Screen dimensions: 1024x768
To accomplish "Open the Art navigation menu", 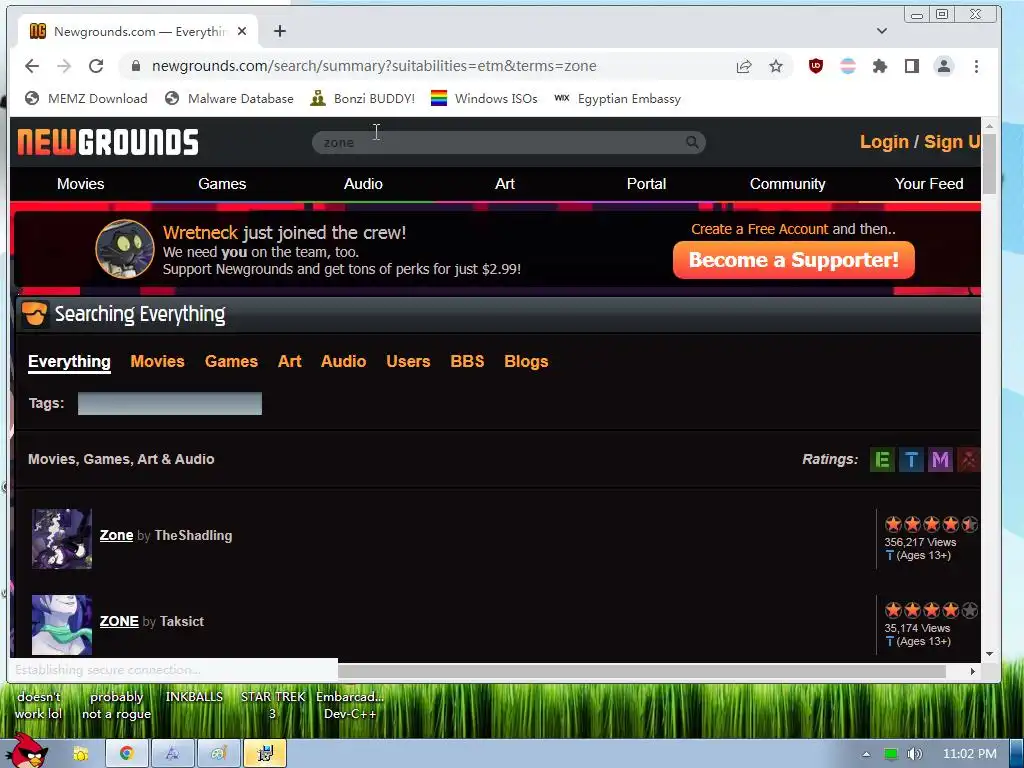I will point(505,184).
